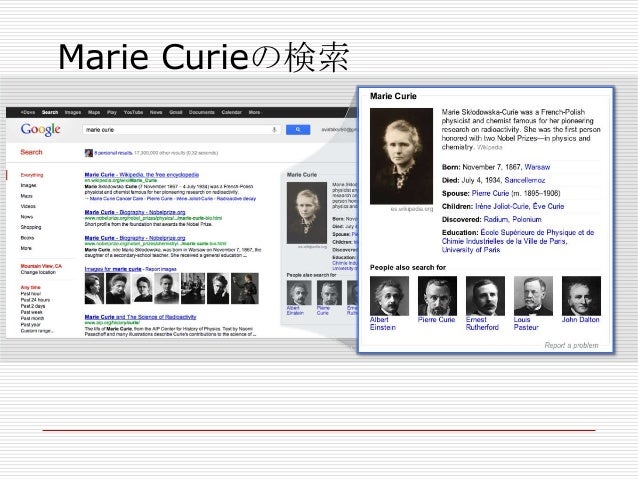Open Marie Curie Wikipedia search result

[142, 175]
